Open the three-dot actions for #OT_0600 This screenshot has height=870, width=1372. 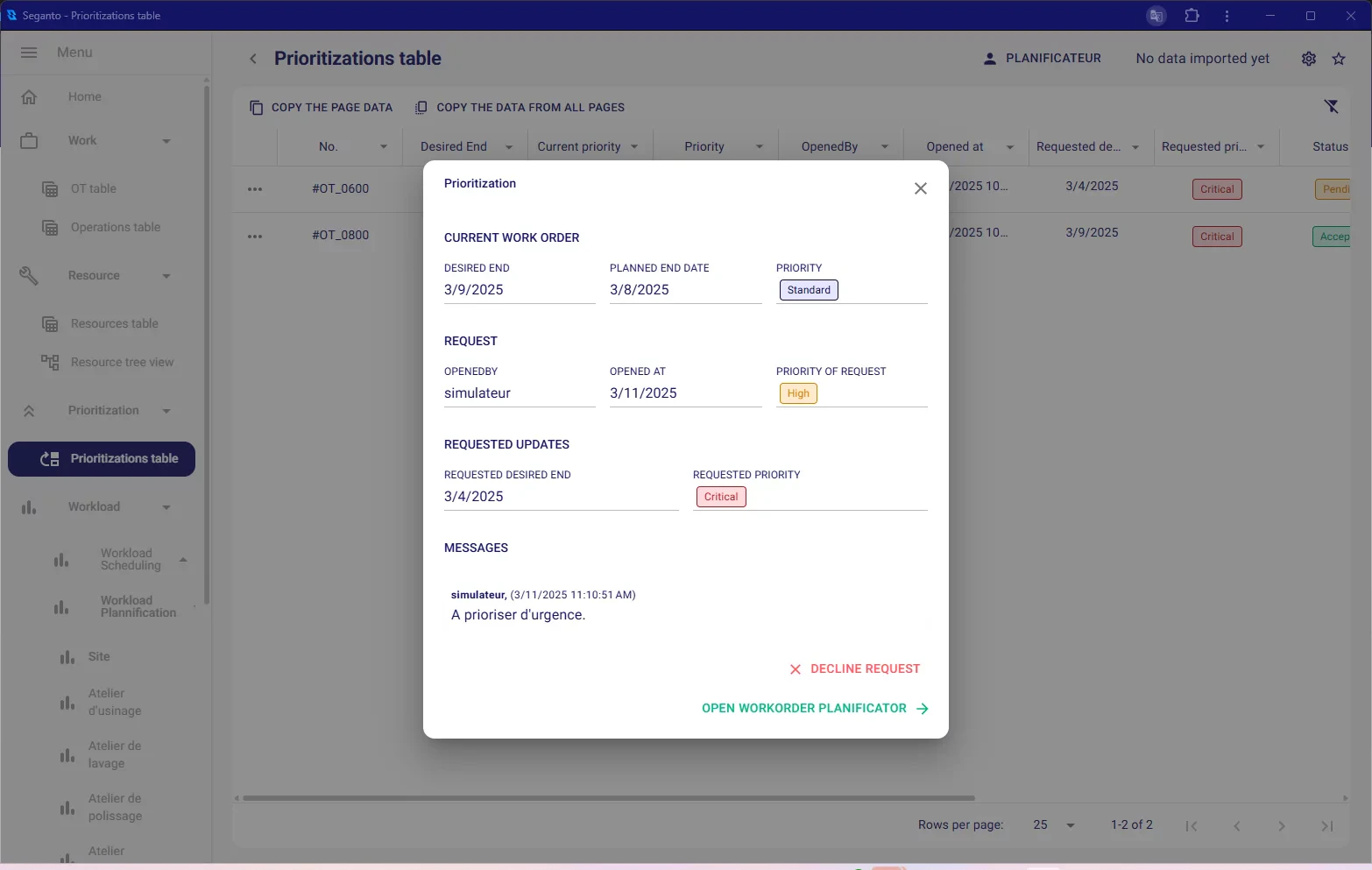(255, 188)
